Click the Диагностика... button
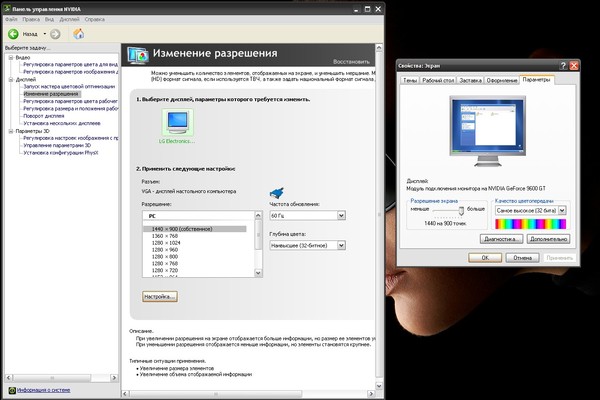Image resolution: width=600 pixels, height=400 pixels. pyautogui.click(x=501, y=239)
